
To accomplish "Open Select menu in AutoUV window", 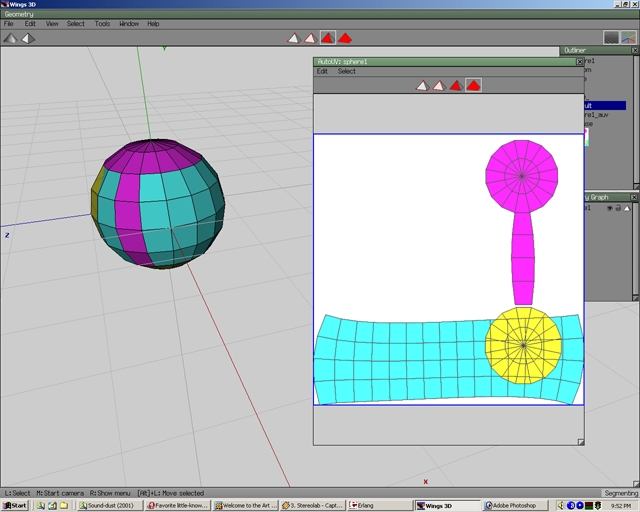I will pyautogui.click(x=347, y=71).
